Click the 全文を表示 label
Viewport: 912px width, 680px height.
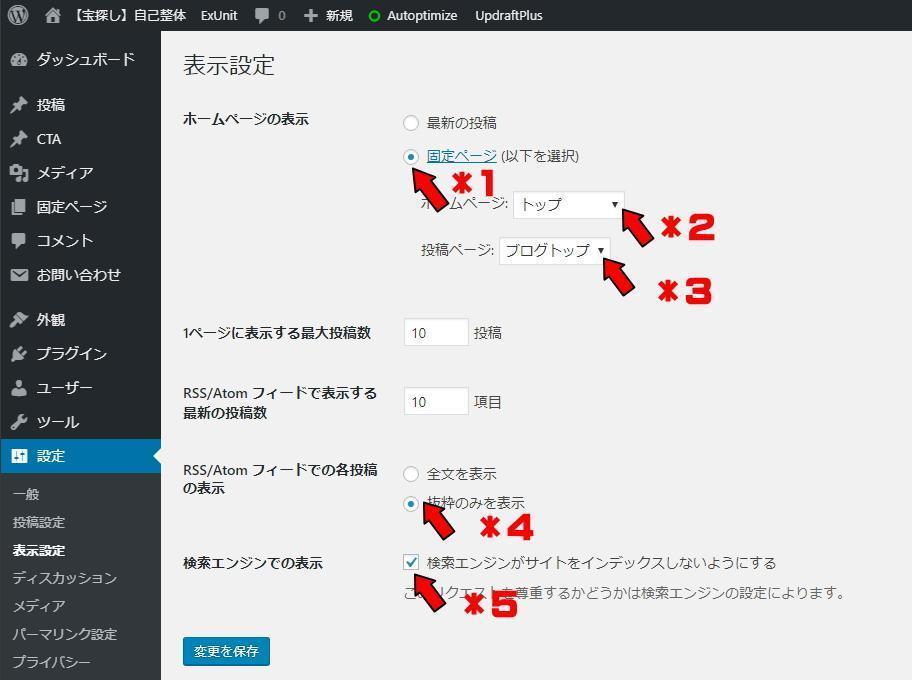click(461, 474)
